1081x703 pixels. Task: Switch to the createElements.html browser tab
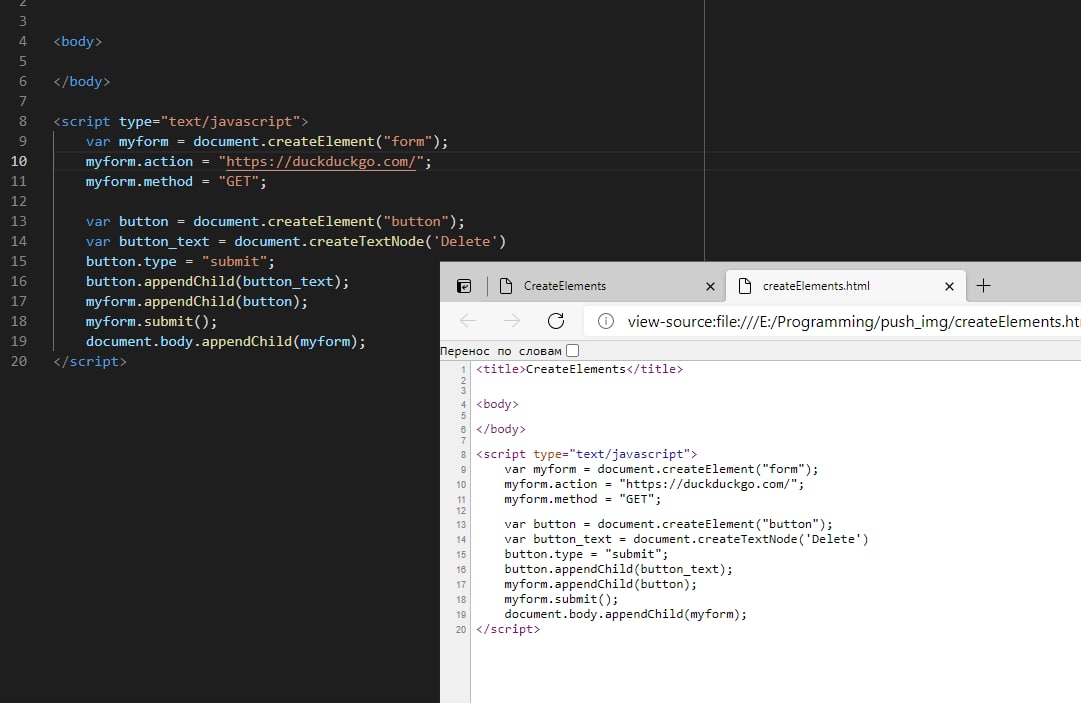845,286
